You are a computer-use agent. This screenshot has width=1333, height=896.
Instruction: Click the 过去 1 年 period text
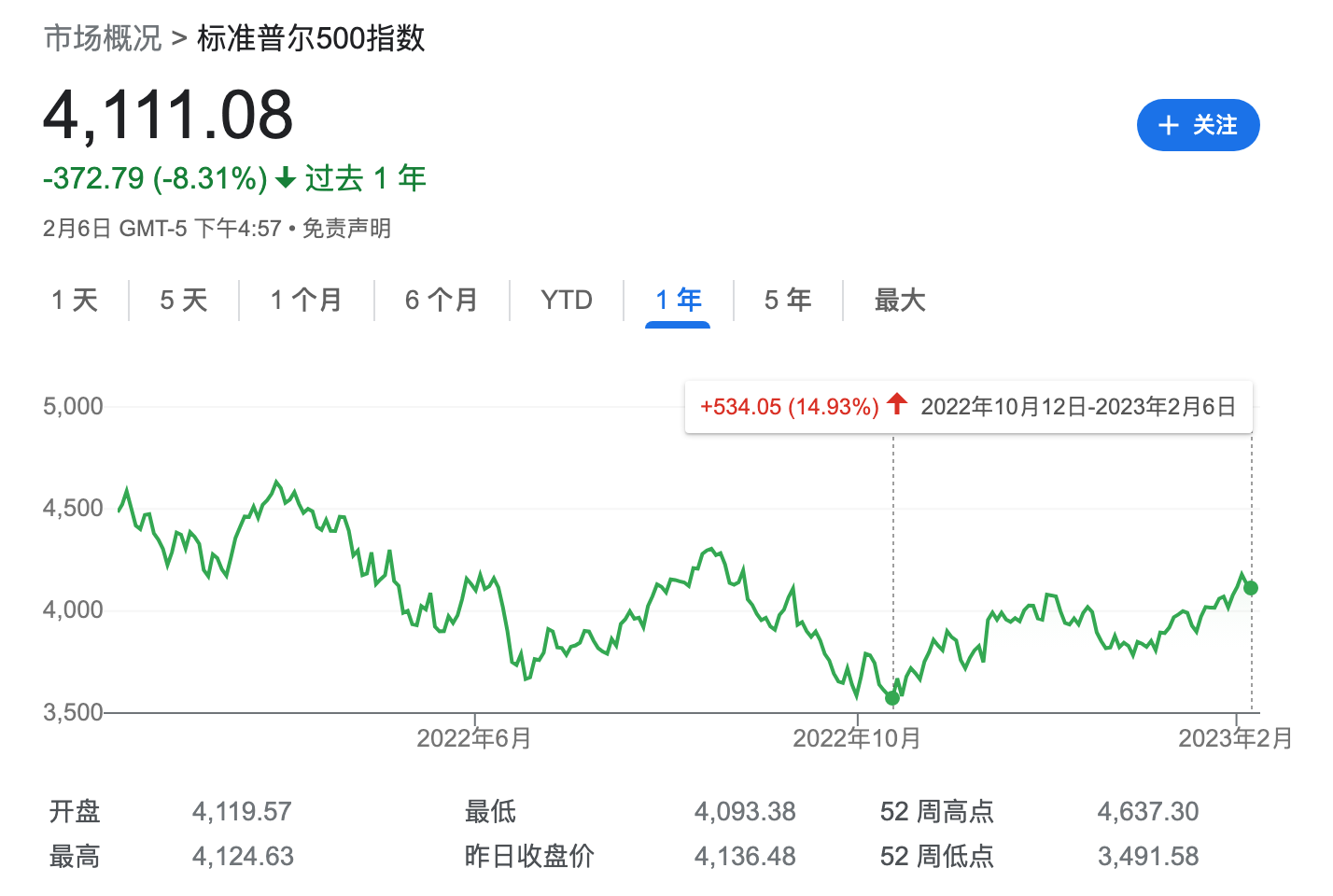[366, 177]
